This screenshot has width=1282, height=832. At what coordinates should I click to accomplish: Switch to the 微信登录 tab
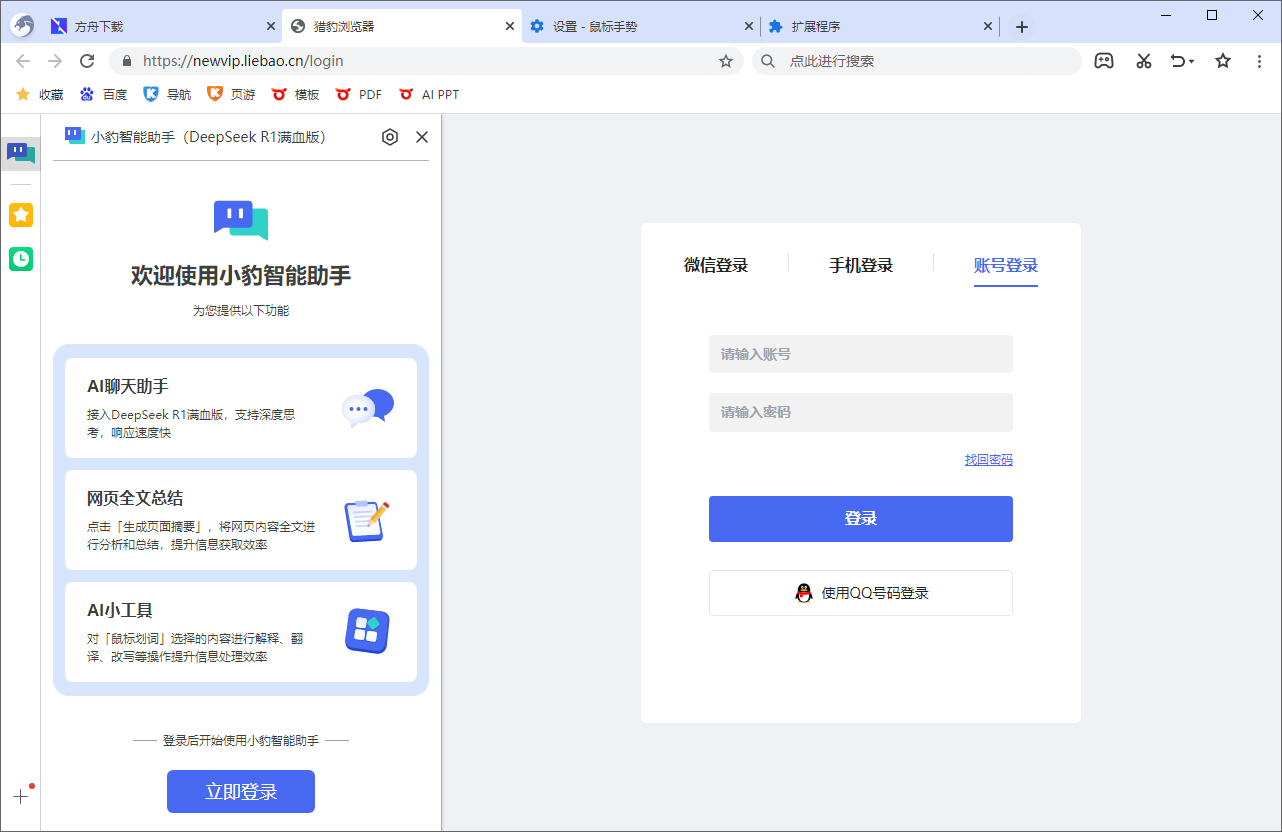click(717, 265)
